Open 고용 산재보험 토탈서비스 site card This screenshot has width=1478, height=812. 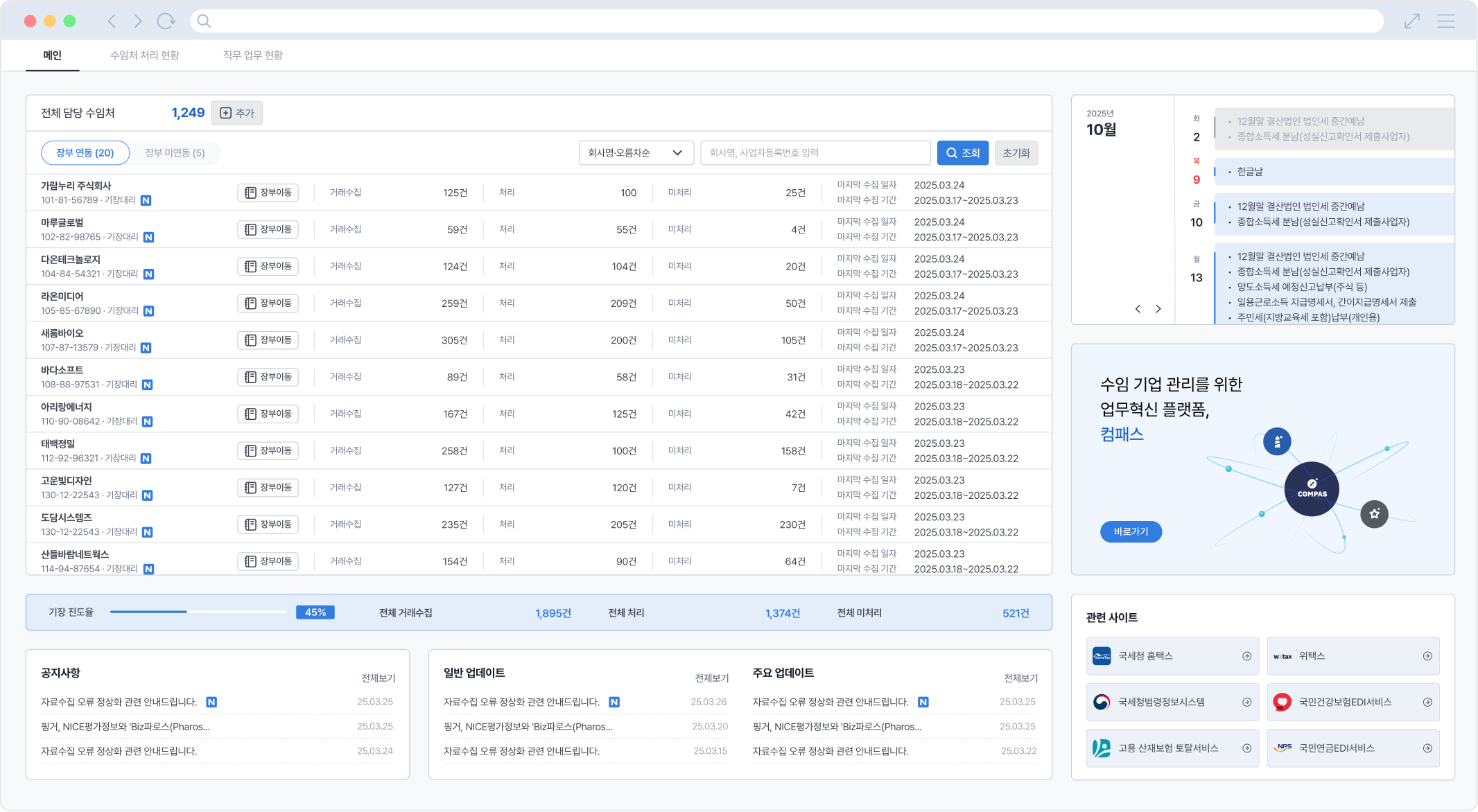[1172, 748]
